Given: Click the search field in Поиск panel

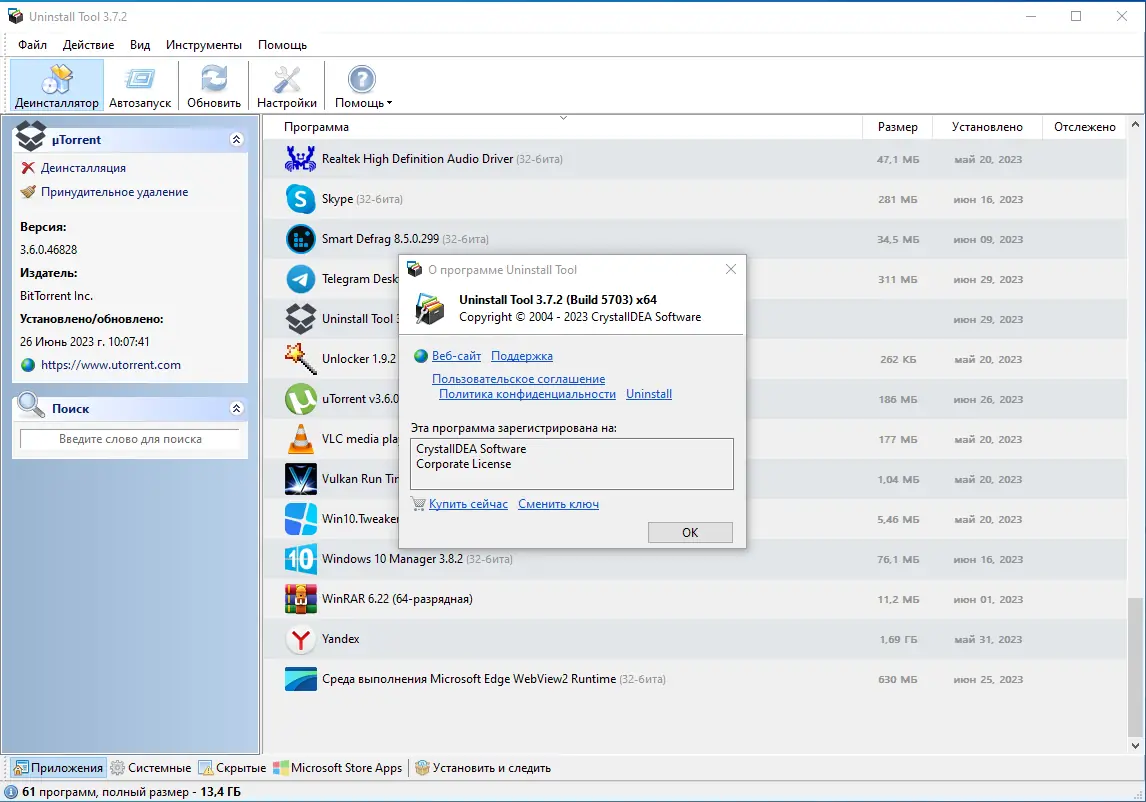Looking at the screenshot, I should point(130,439).
